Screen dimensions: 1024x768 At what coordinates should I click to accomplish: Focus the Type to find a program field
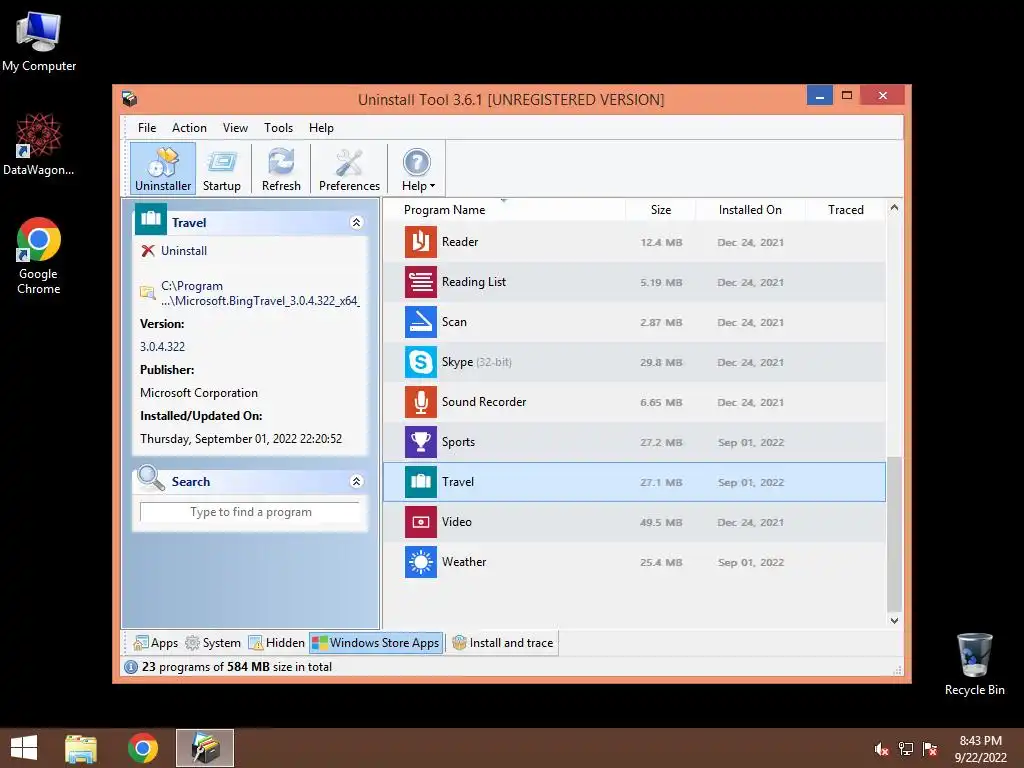pyautogui.click(x=250, y=513)
